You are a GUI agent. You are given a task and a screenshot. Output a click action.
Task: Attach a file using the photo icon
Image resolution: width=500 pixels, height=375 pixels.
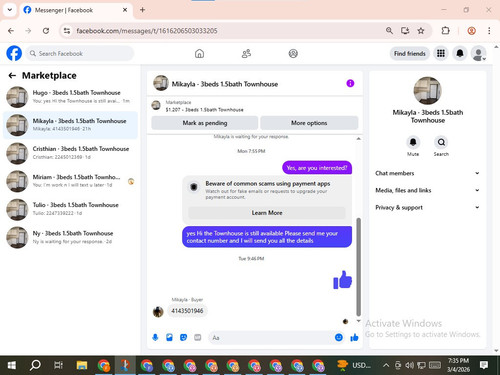[169, 338]
